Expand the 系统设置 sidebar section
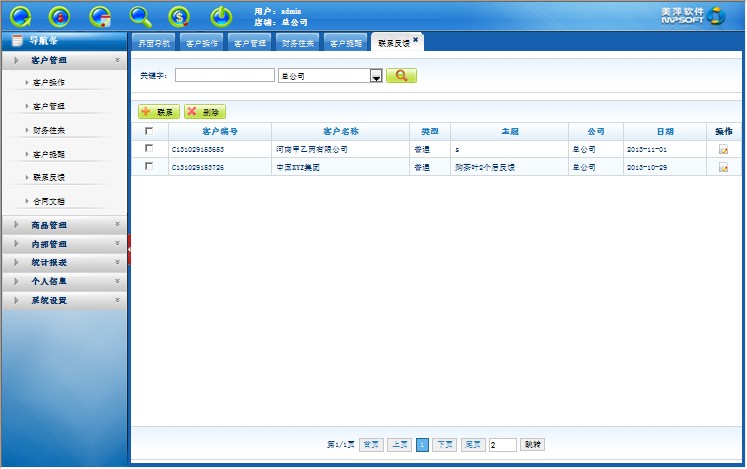The image size is (747, 469). (64, 300)
